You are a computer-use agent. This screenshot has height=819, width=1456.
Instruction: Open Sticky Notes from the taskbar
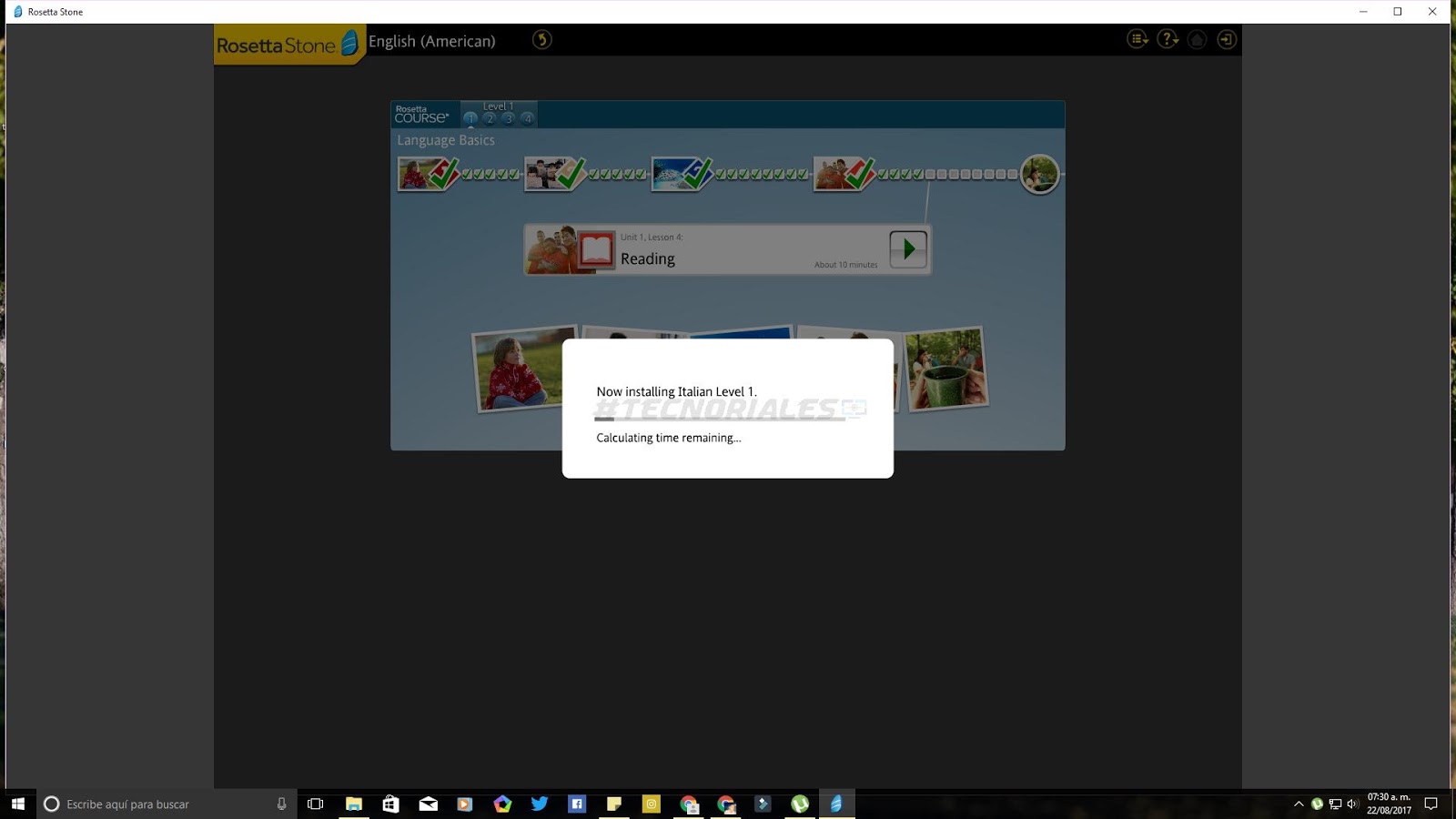coord(614,804)
